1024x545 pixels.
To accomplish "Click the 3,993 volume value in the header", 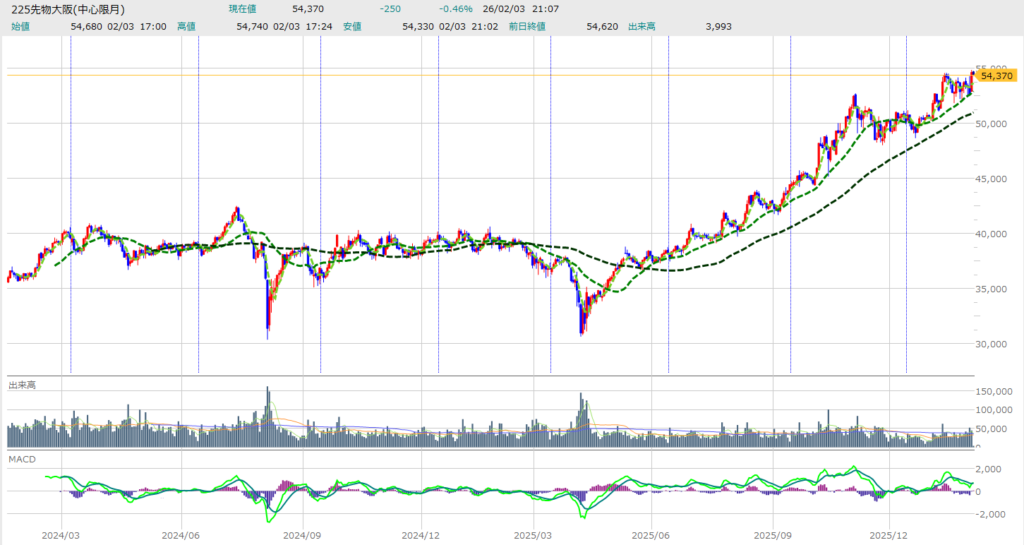I will (x=689, y=26).
